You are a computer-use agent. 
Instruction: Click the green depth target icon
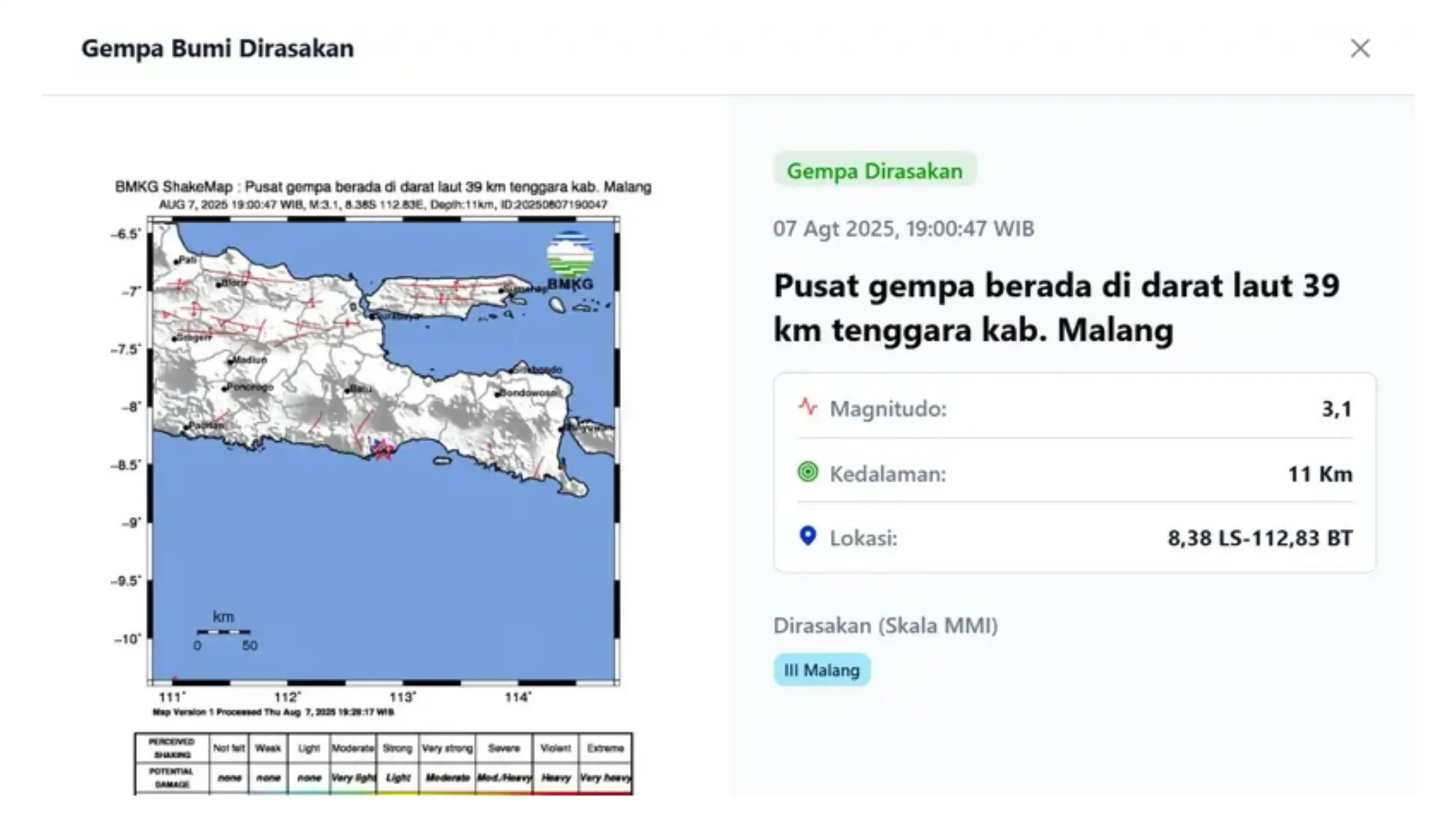tap(808, 472)
